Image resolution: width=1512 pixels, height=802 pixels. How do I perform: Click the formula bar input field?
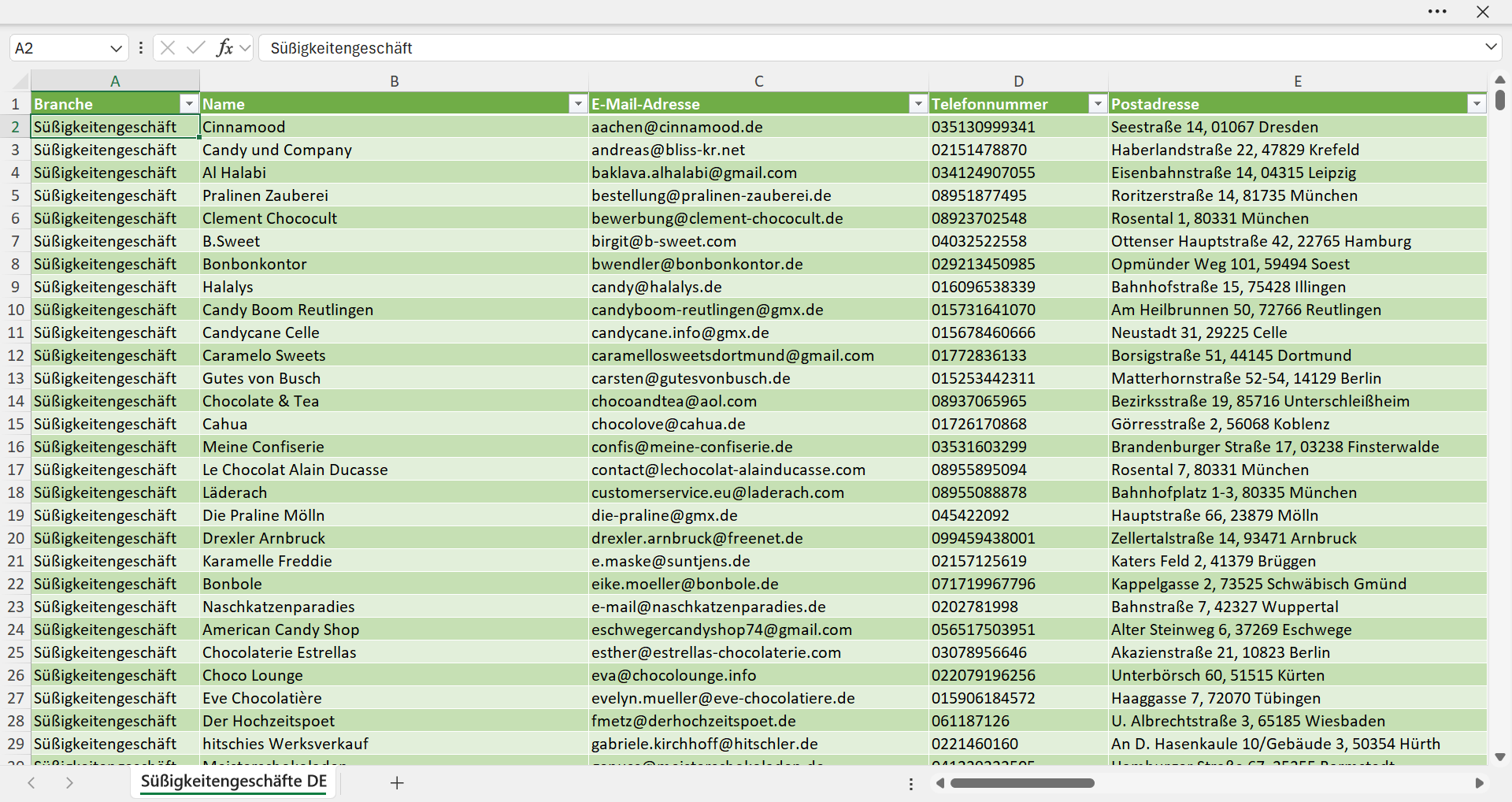click(x=870, y=48)
